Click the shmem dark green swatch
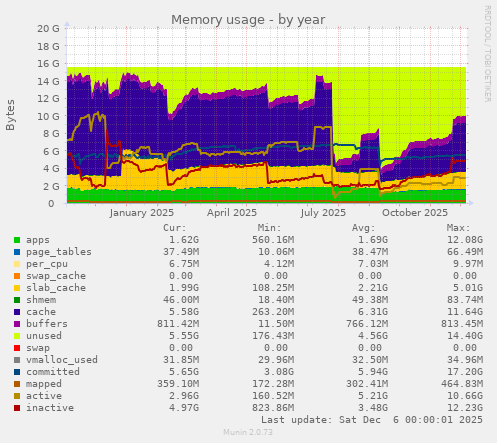Screen dimensions: 497x443 pyautogui.click(x=17, y=300)
